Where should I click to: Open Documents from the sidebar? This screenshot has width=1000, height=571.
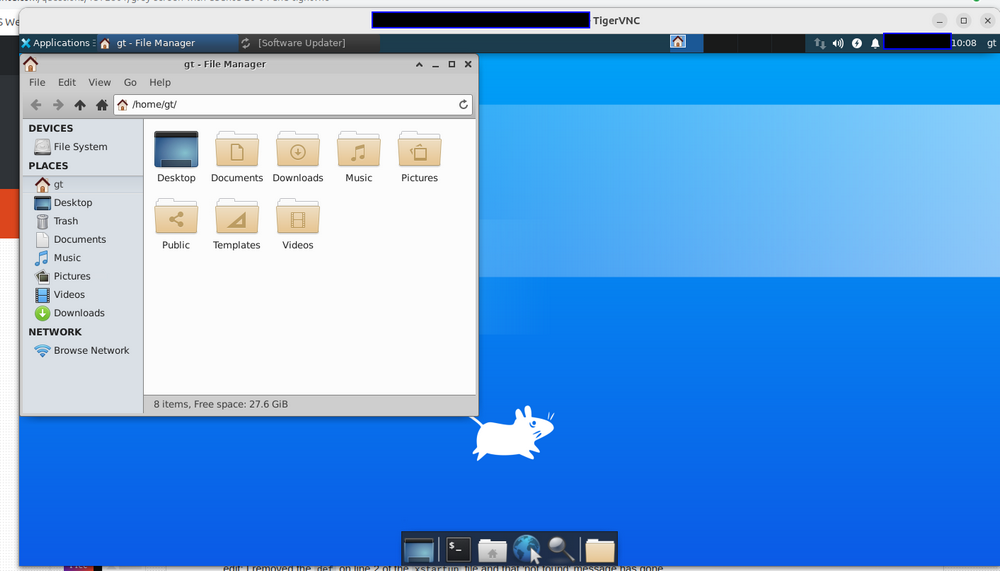[82, 240]
